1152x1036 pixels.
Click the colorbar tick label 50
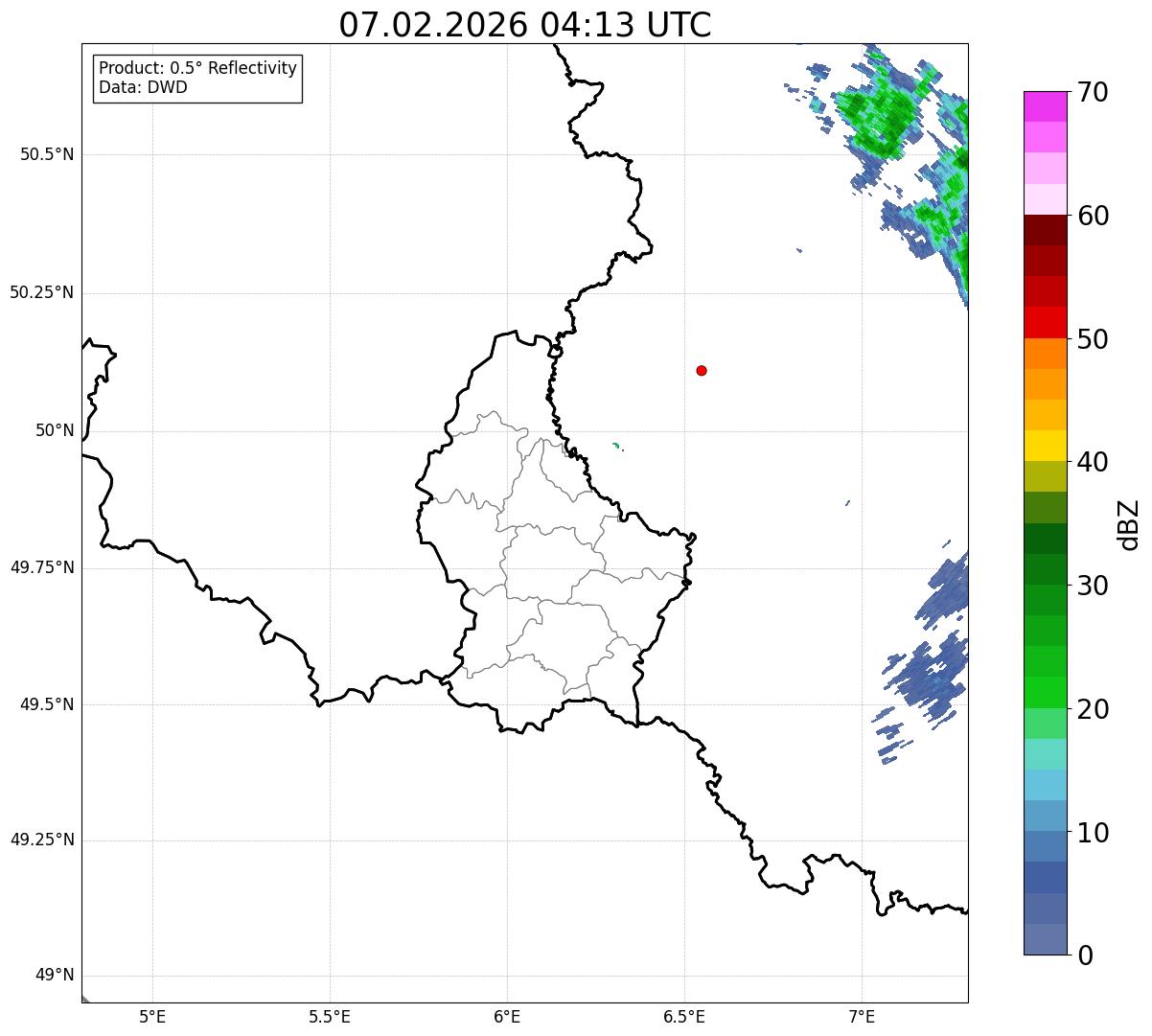click(1092, 339)
